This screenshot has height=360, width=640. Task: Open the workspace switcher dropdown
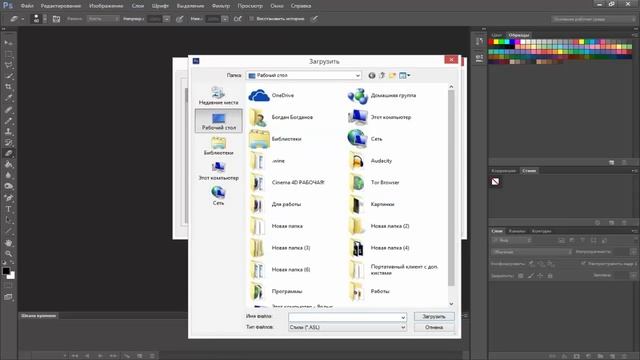tap(593, 19)
